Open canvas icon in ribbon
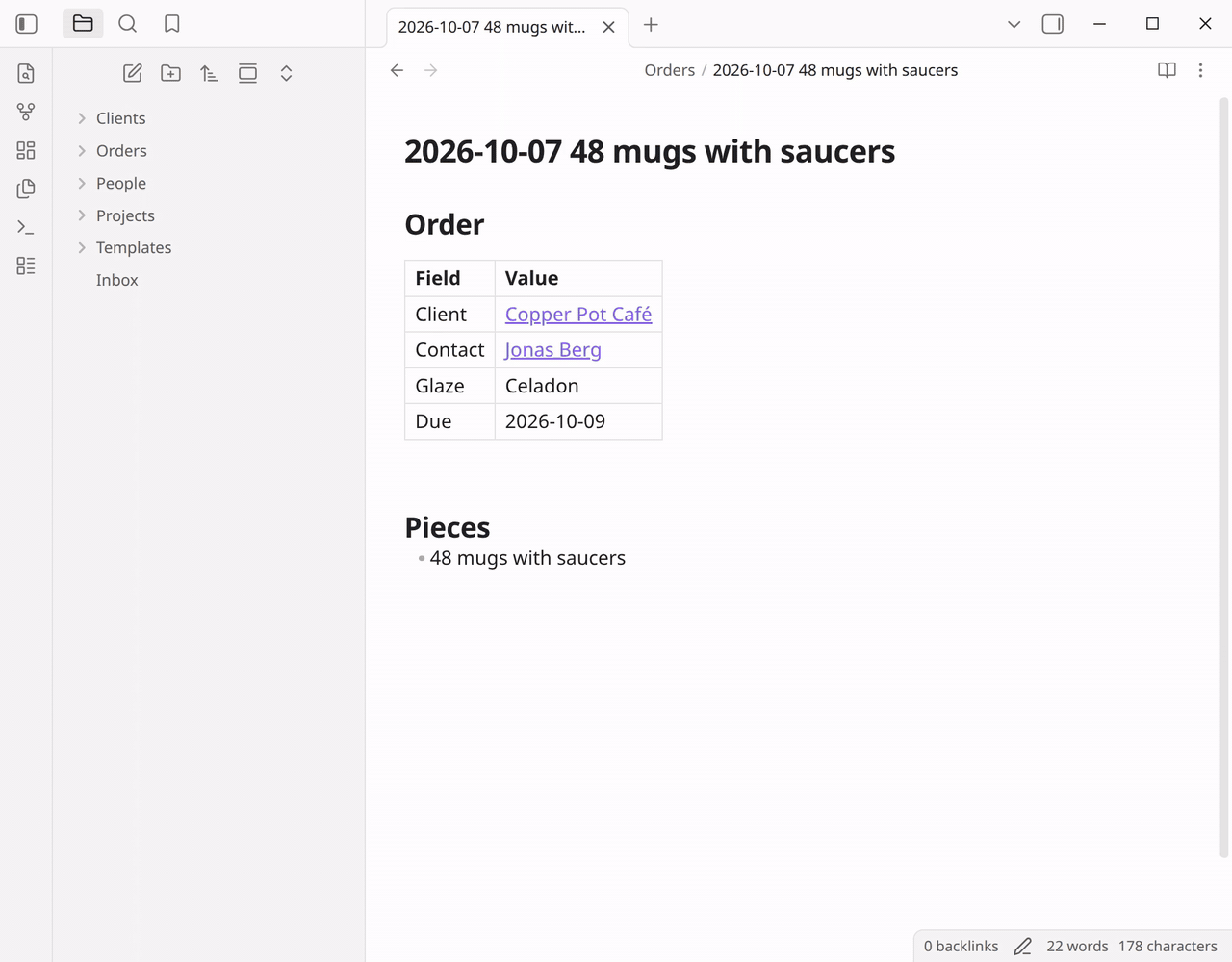The height and width of the screenshot is (962, 1232). click(x=26, y=150)
